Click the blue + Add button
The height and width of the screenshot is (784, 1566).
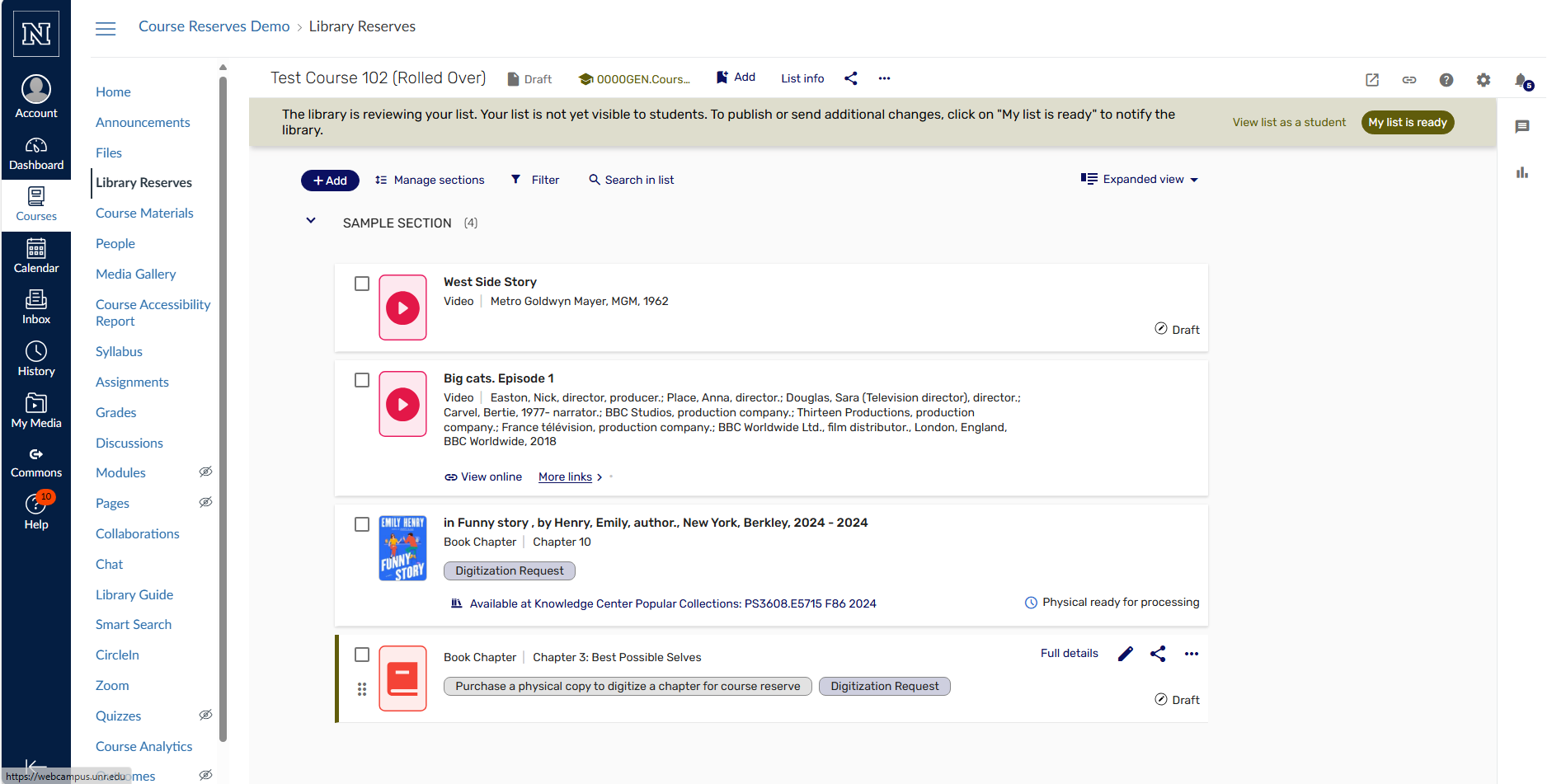330,181
